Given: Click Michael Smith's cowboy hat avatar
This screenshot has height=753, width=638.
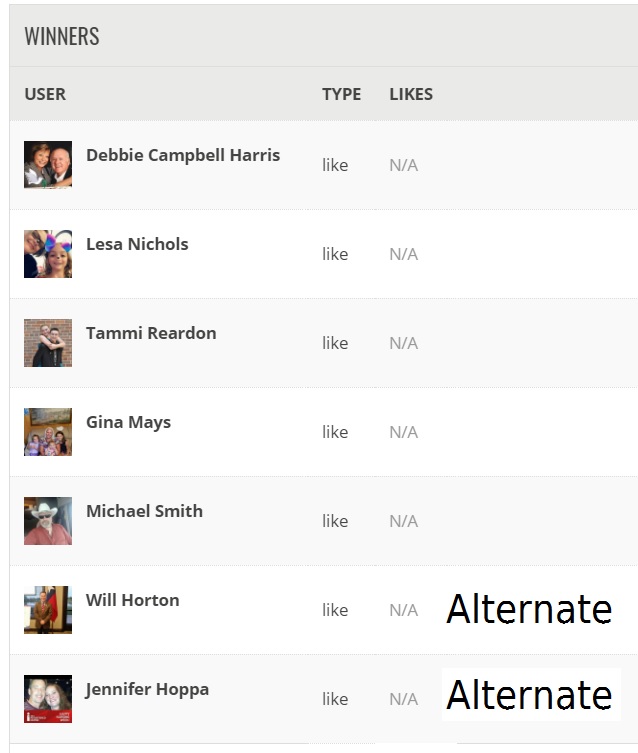Looking at the screenshot, I should point(48,521).
